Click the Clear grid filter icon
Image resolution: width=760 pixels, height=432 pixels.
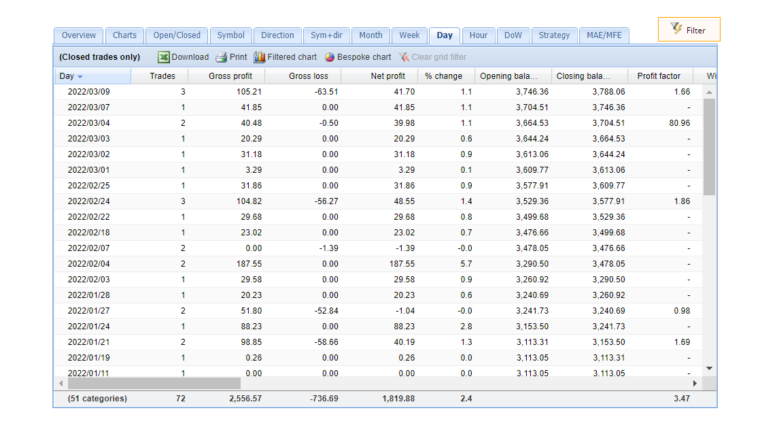point(404,57)
